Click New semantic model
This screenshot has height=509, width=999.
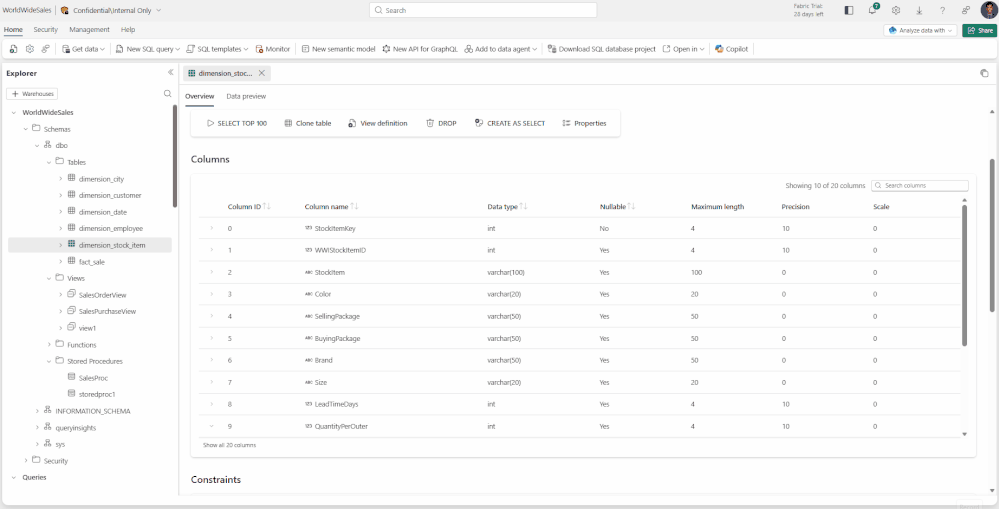coord(338,49)
